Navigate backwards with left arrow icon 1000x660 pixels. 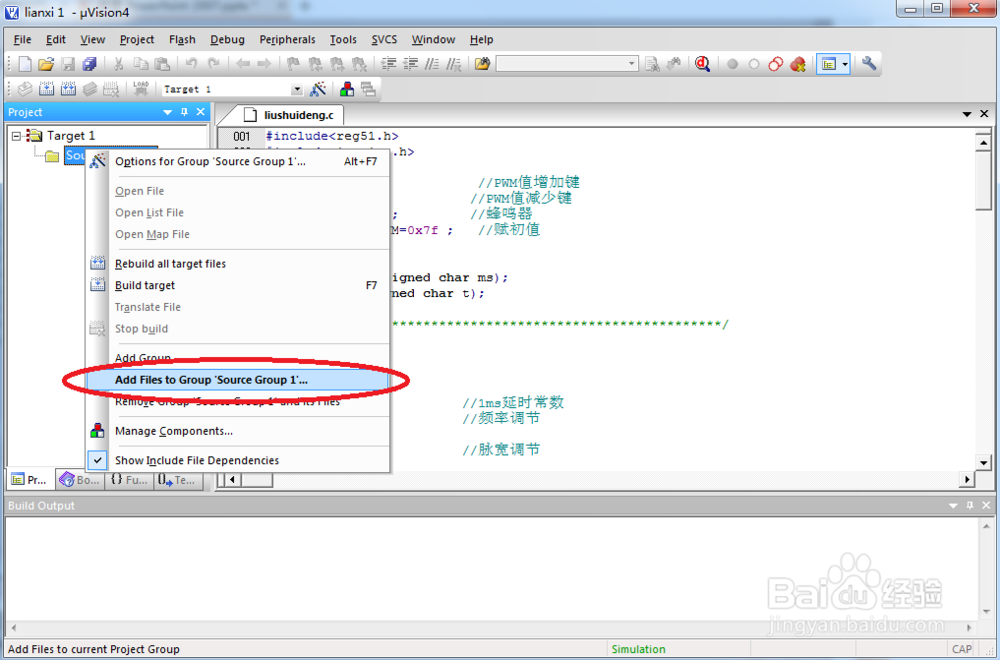243,64
